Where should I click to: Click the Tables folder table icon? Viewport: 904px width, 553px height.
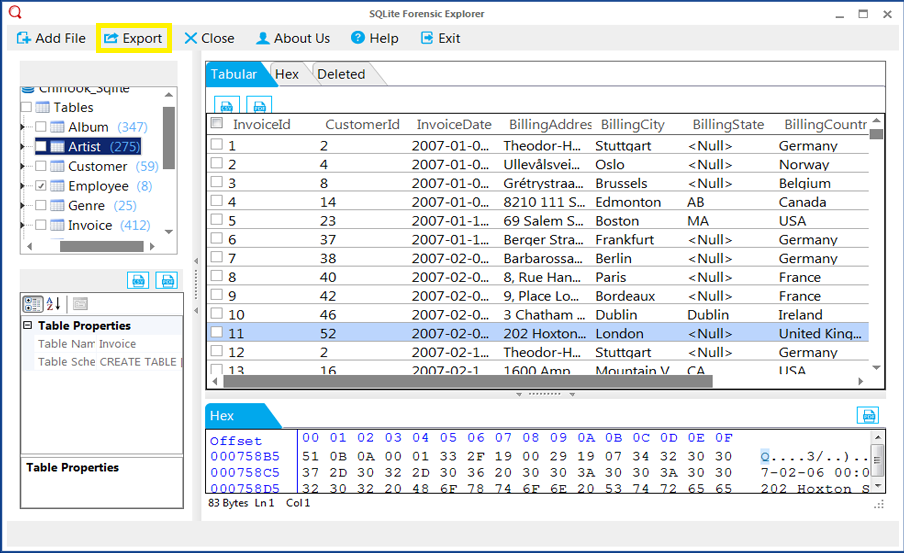(43, 107)
